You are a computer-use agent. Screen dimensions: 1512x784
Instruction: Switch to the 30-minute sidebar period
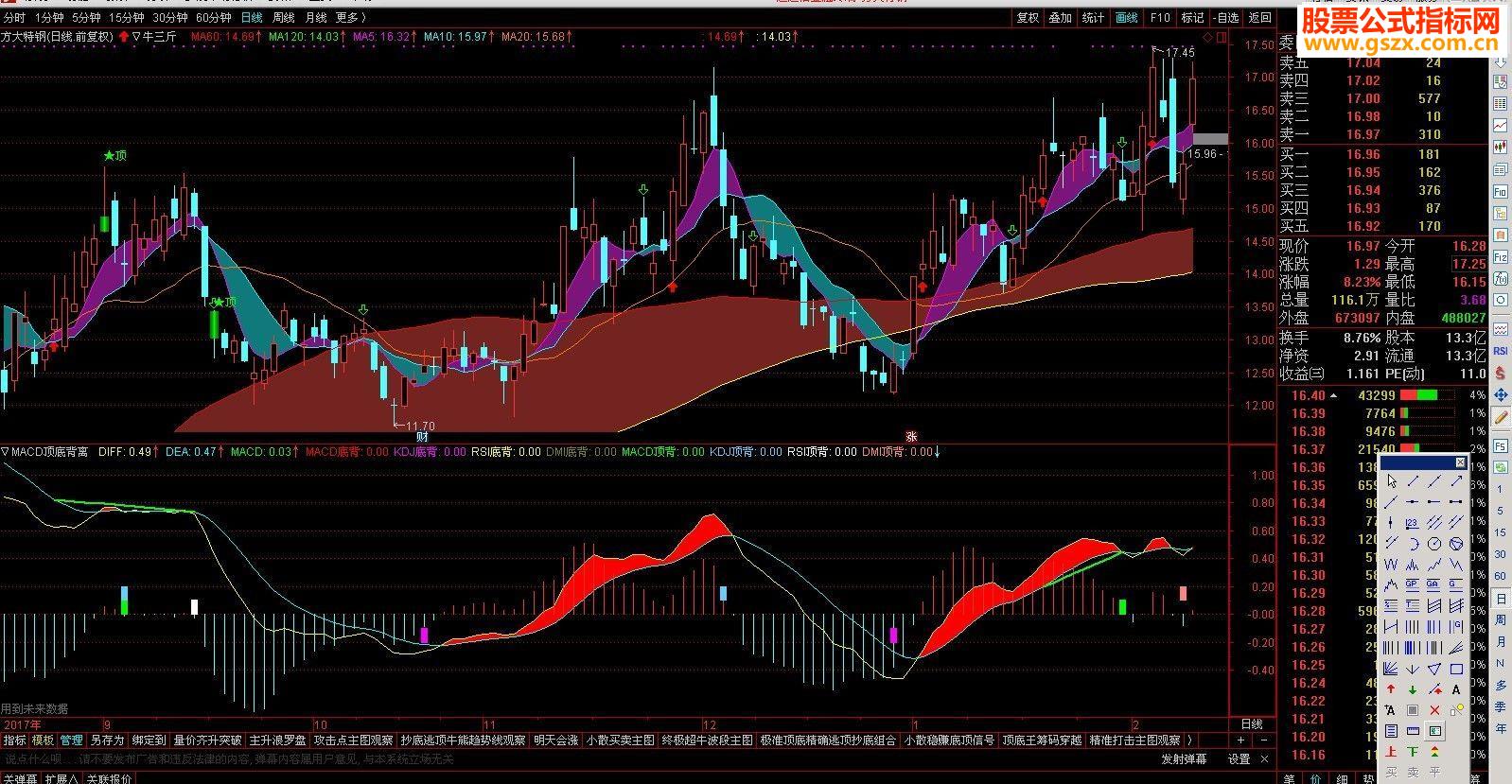click(1500, 553)
